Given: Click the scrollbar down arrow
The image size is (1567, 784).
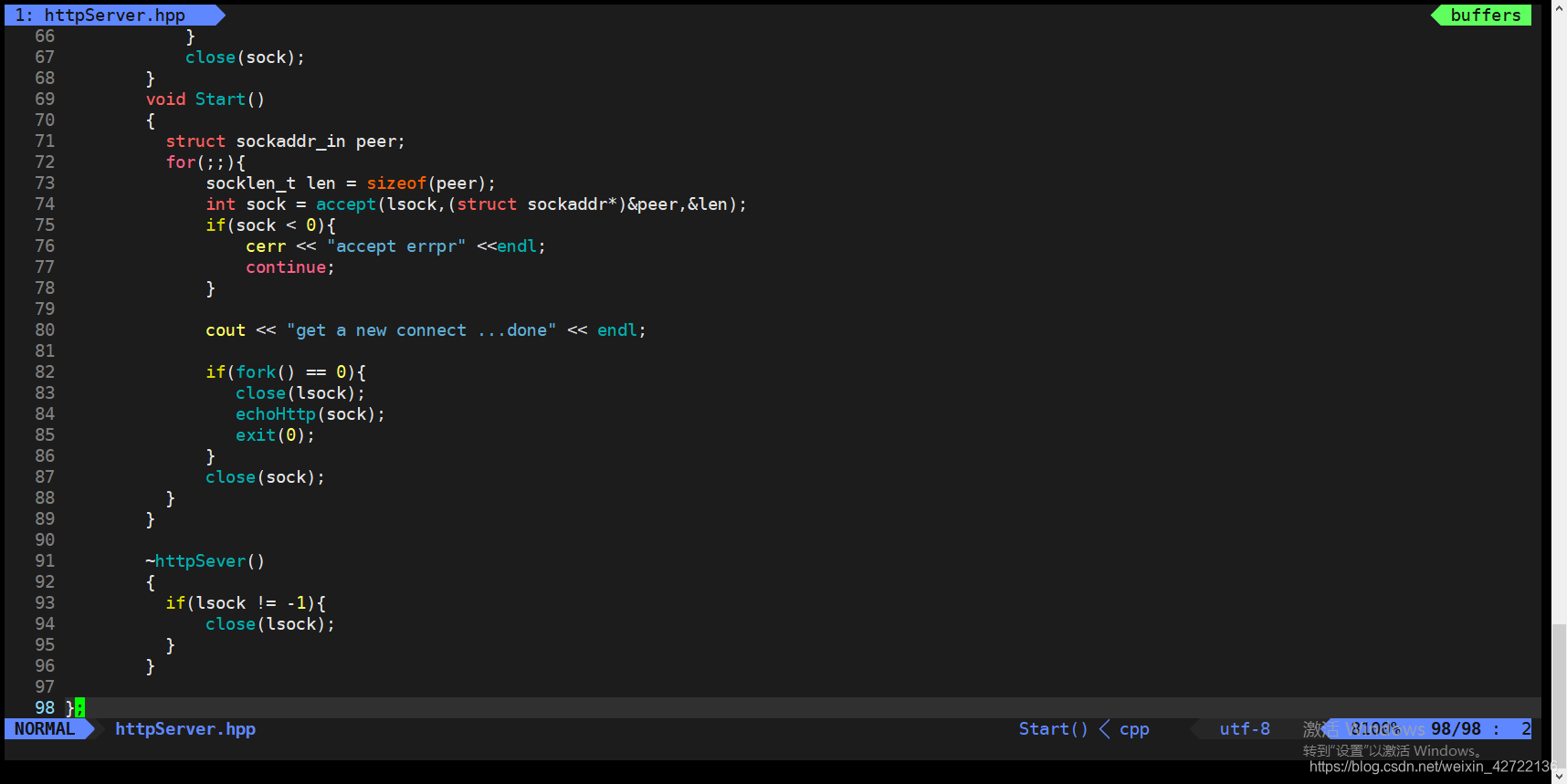Looking at the screenshot, I should [x=1559, y=775].
